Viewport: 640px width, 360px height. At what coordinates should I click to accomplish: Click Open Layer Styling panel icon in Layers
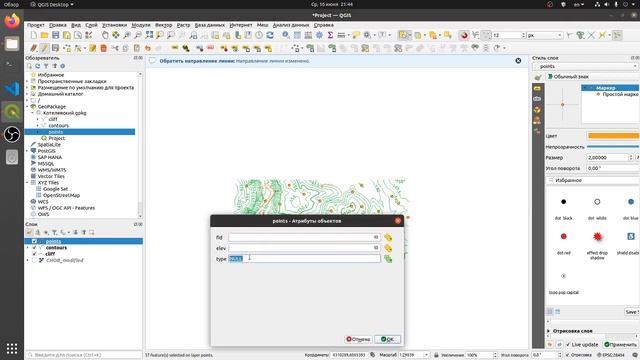(29, 232)
